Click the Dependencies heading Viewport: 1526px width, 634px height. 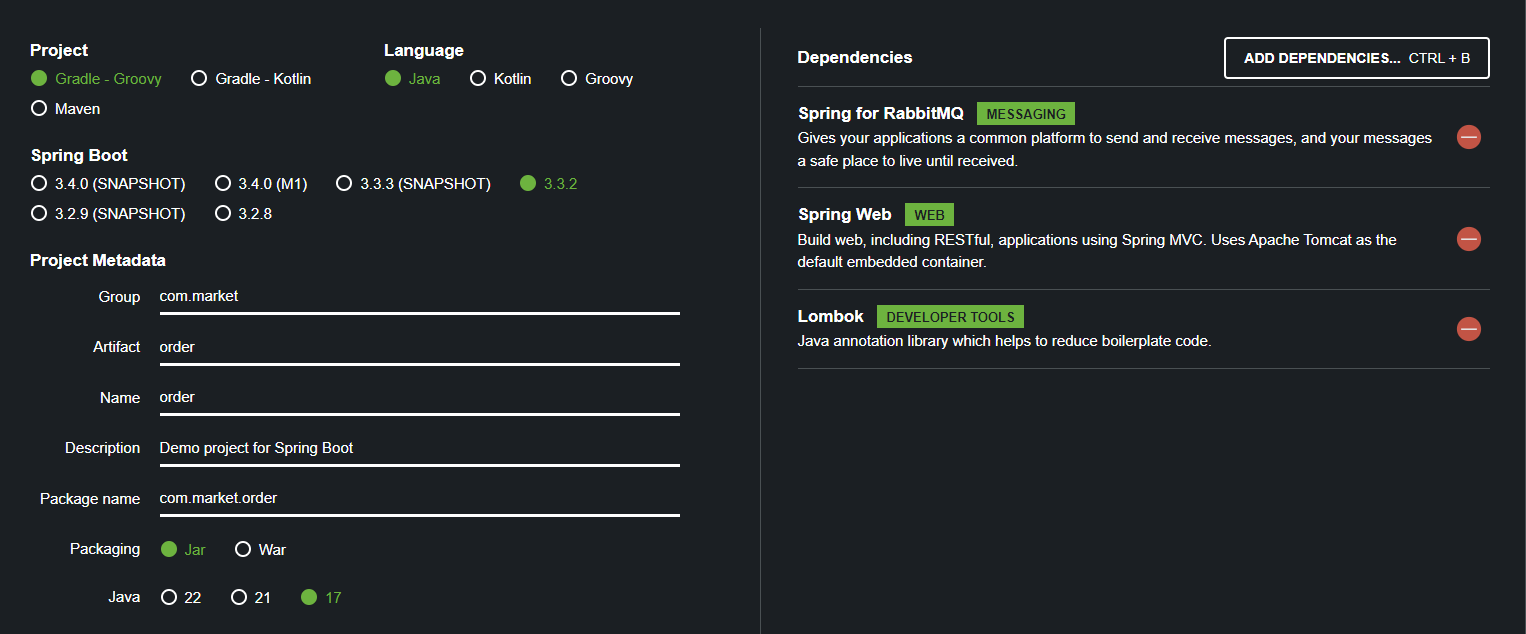855,58
